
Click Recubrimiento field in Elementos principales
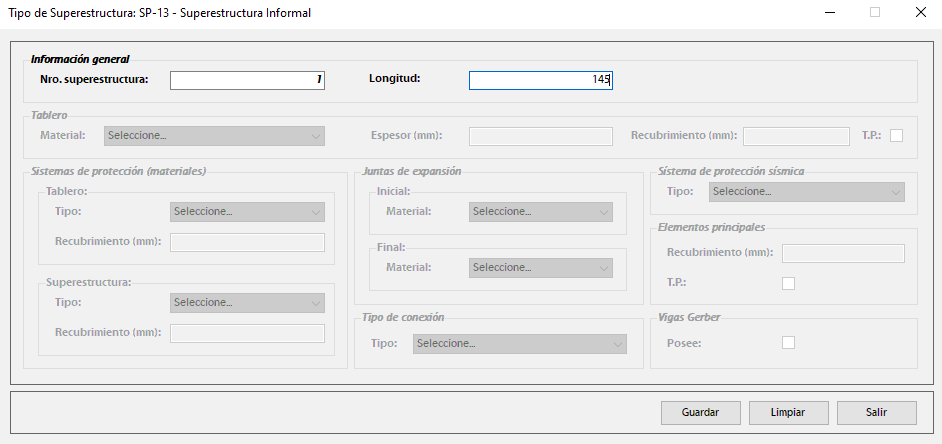coord(843,253)
